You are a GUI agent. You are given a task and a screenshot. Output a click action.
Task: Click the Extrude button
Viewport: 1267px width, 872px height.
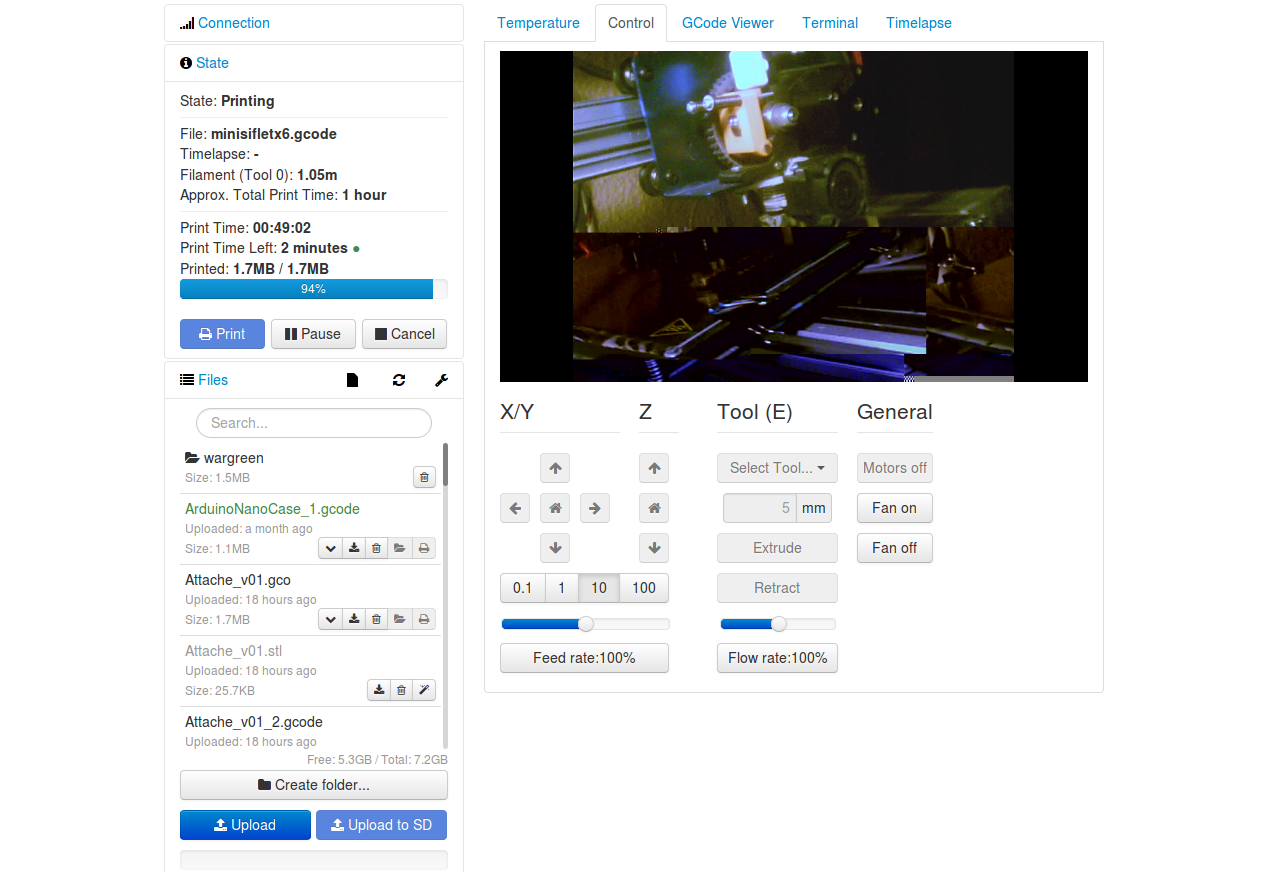click(x=777, y=548)
